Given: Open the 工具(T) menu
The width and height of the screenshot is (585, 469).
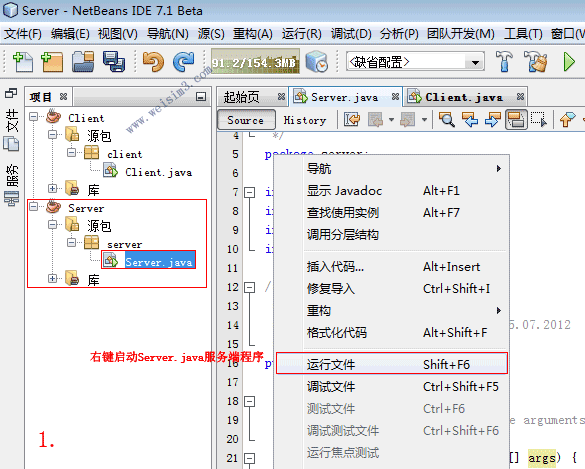Looking at the screenshot, I should pyautogui.click(x=523, y=34).
